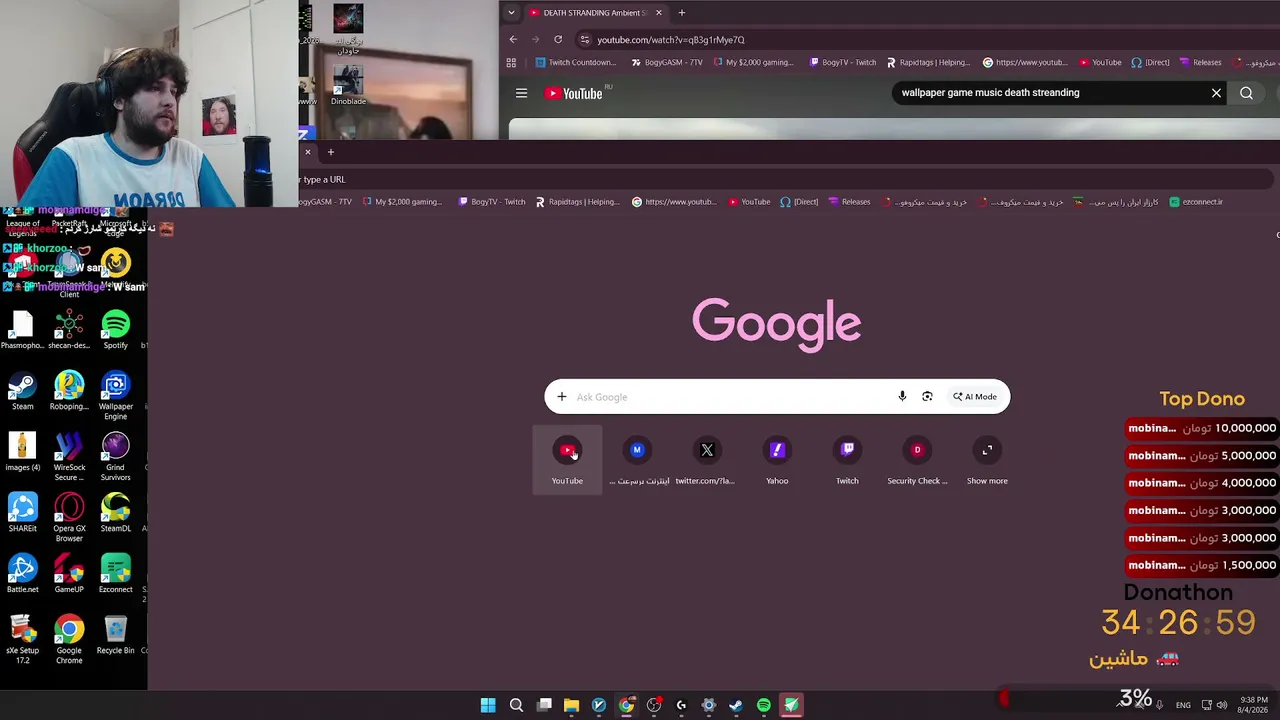Image resolution: width=1280 pixels, height=720 pixels.
Task: Open My $2,000 gaming bookmark in YouTube window
Action: 753,63
